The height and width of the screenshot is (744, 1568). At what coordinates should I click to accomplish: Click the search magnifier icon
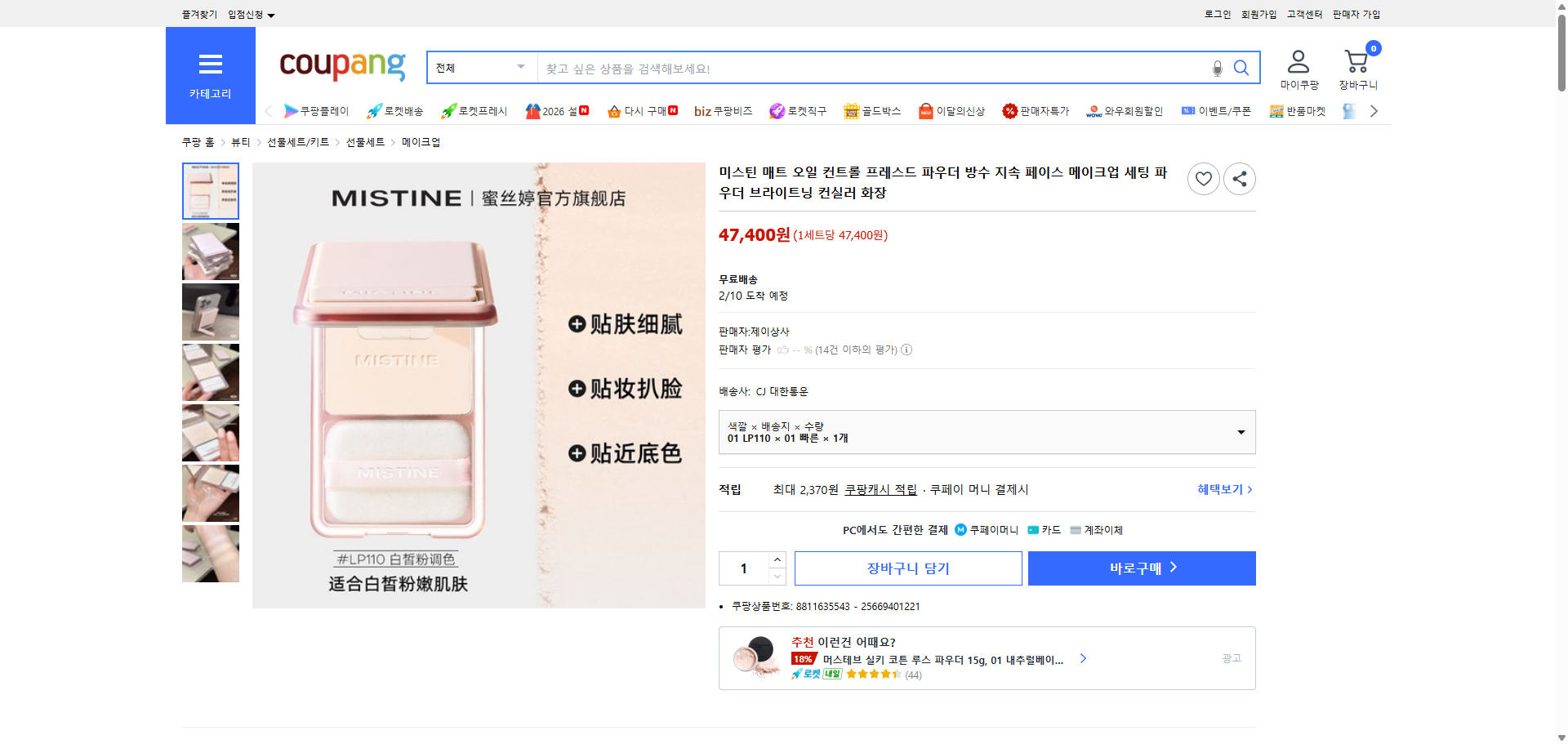[x=1241, y=69]
